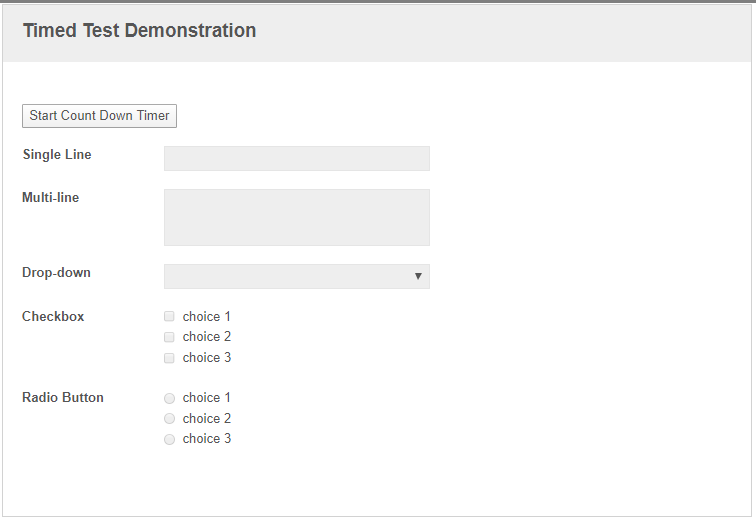Viewport: 756px width, 522px height.
Task: Click the Timed Test Demonstration heading
Action: tap(139, 30)
